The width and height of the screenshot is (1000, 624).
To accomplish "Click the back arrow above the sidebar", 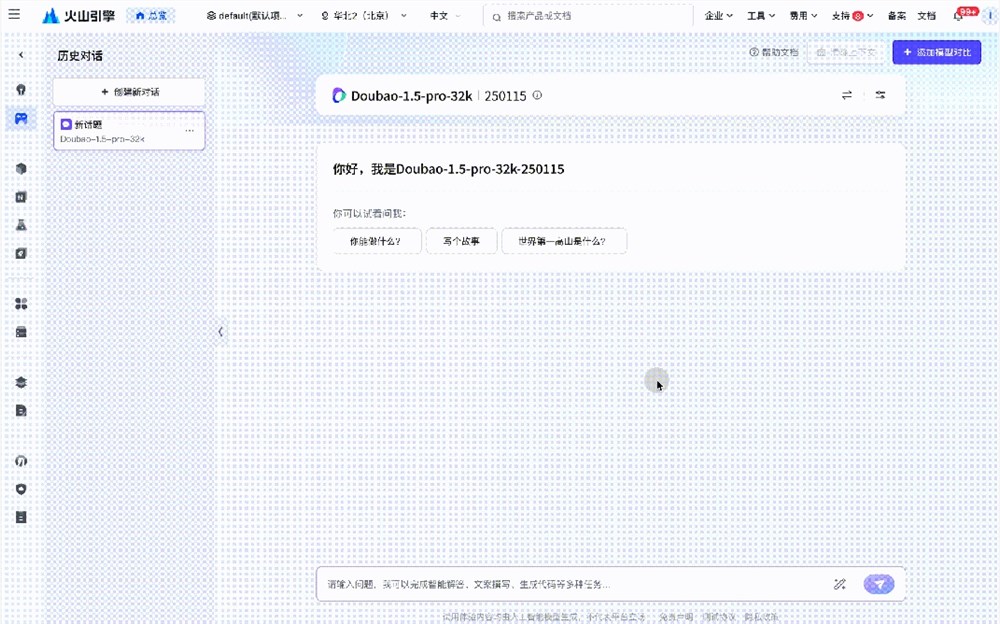I will click(21, 55).
